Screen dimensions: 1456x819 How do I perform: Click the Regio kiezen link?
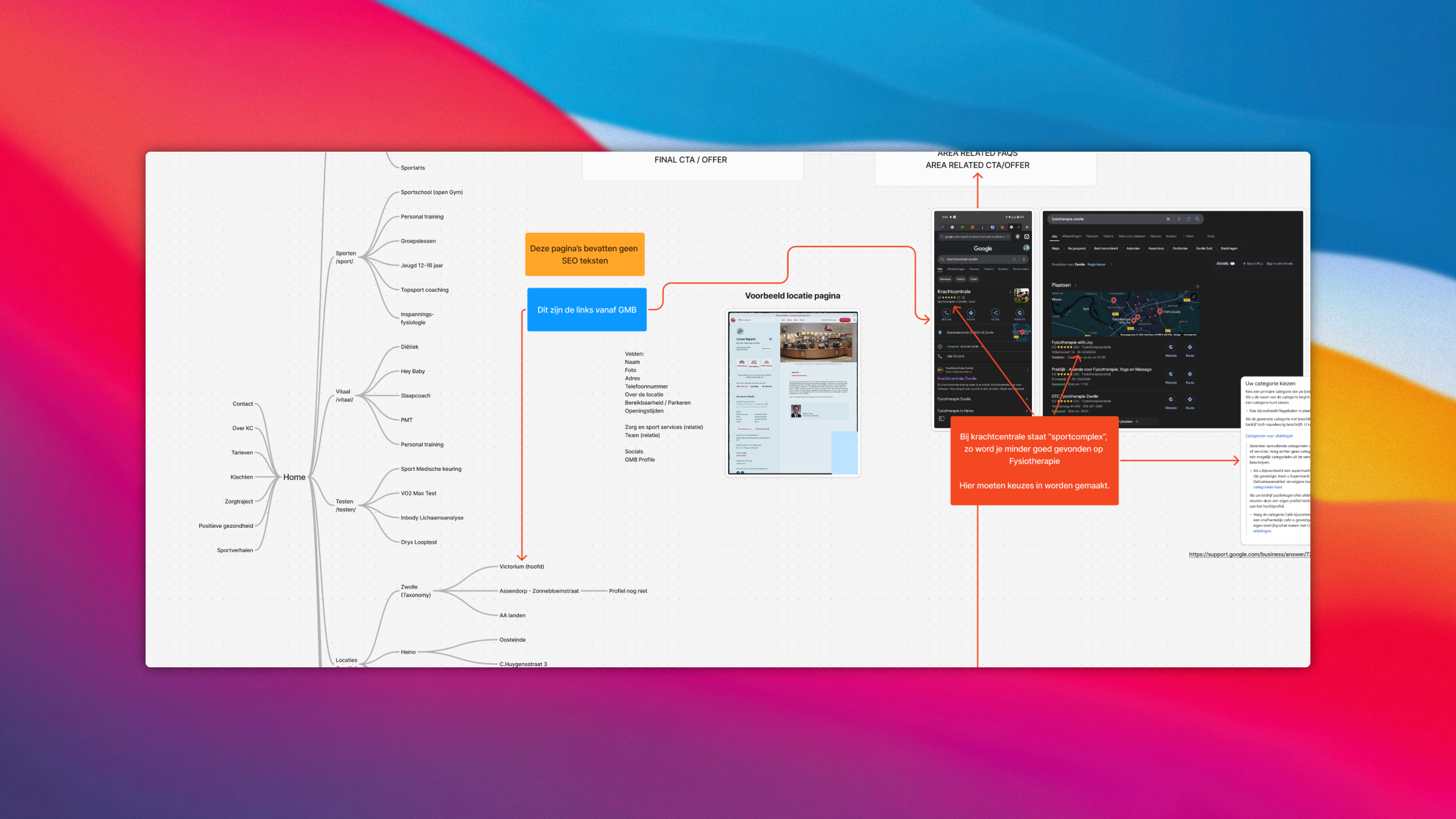tap(1096, 265)
